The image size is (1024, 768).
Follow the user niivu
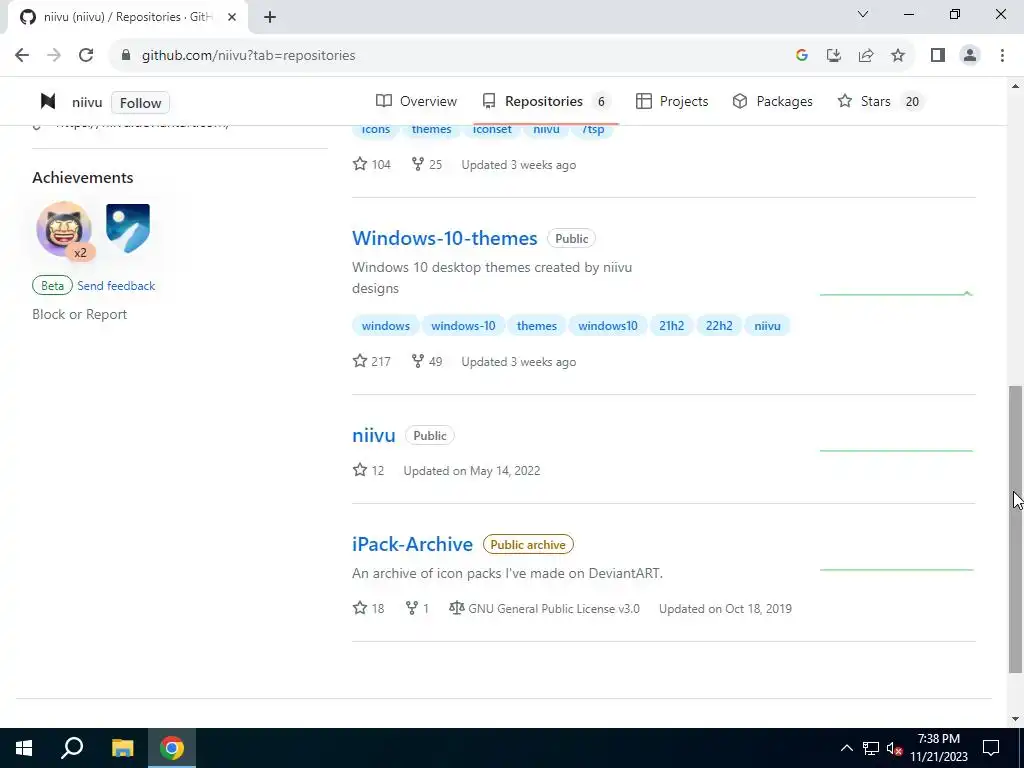tap(140, 103)
